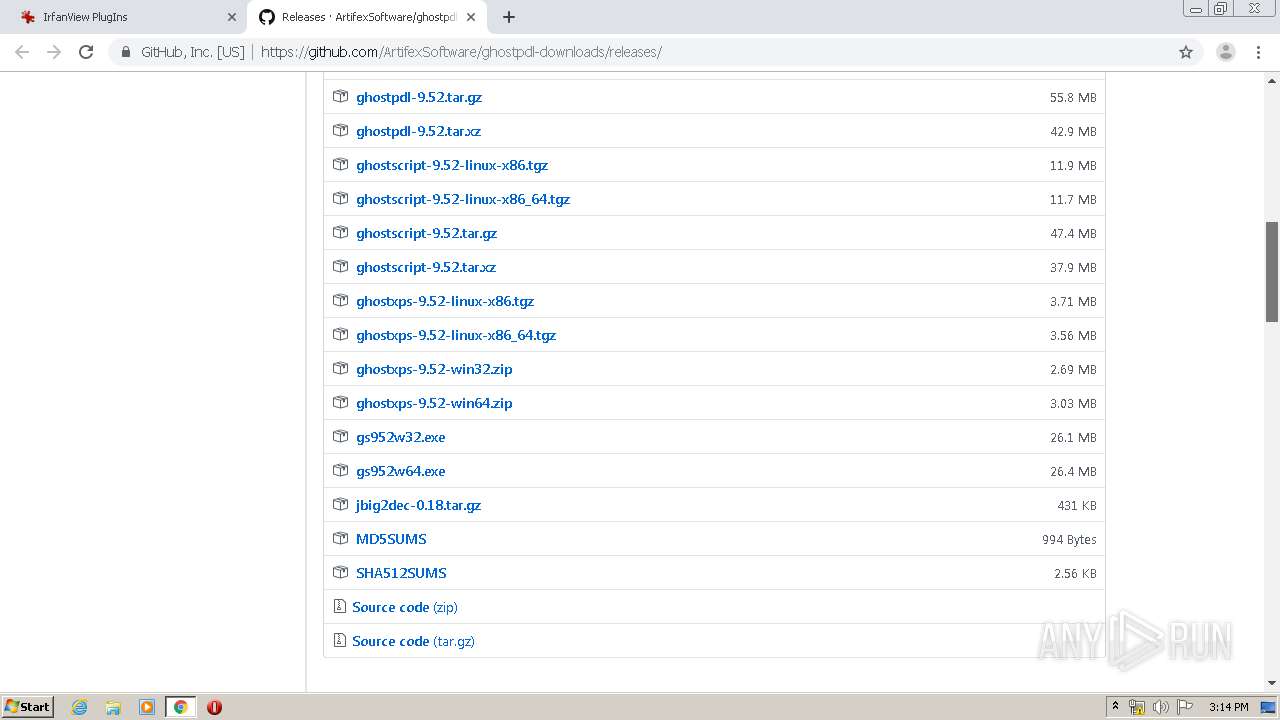Image resolution: width=1280 pixels, height=720 pixels.
Task: Open MD5SUMS file link
Action: point(391,539)
